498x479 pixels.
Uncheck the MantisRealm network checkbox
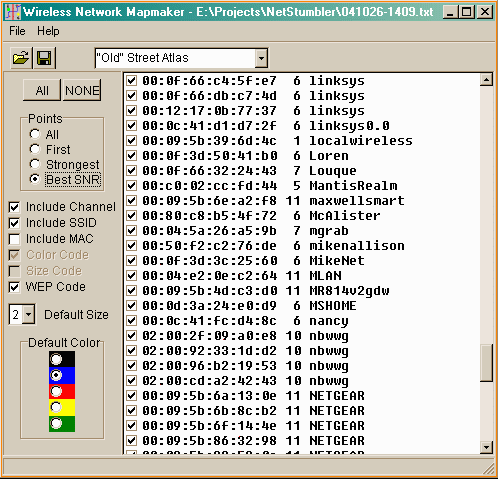[132, 186]
